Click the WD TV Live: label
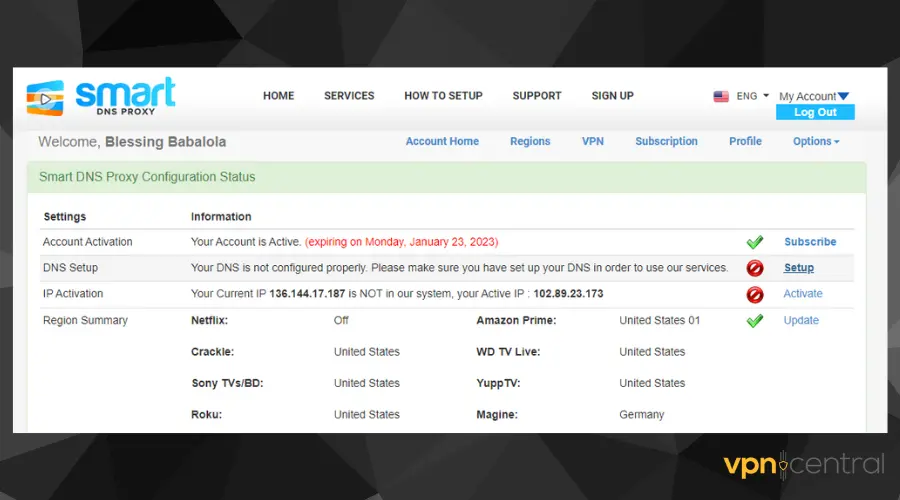Image resolution: width=900 pixels, height=500 pixels. tap(508, 352)
